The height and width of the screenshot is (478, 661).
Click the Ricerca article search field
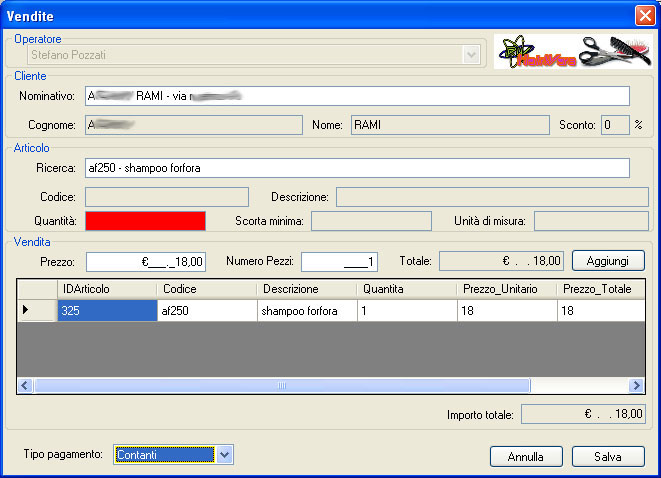357,168
